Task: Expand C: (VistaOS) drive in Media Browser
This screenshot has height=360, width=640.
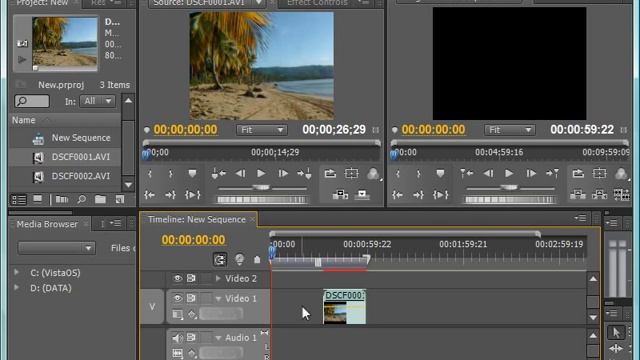Action: point(16,272)
